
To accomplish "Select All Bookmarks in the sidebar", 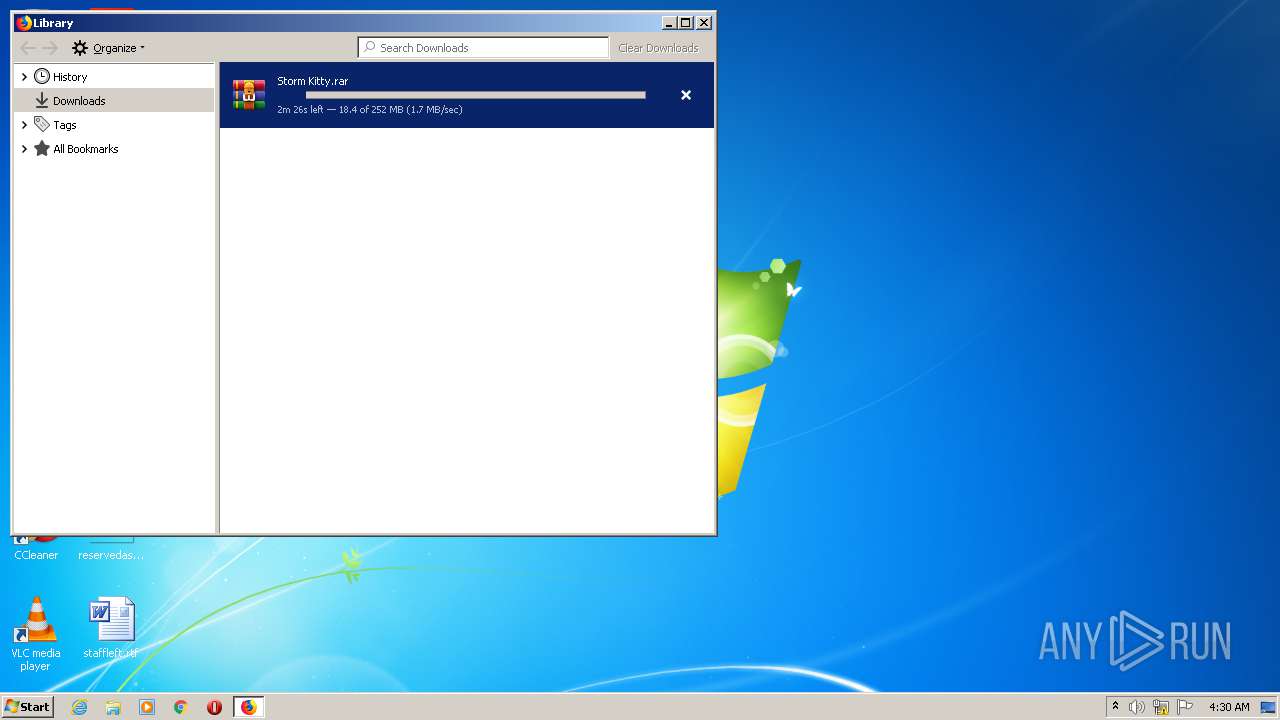I will [86, 149].
